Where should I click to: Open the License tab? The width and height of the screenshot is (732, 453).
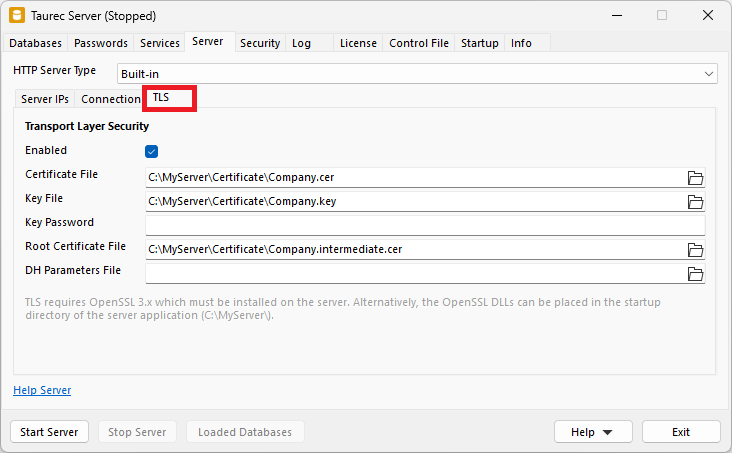(x=358, y=43)
